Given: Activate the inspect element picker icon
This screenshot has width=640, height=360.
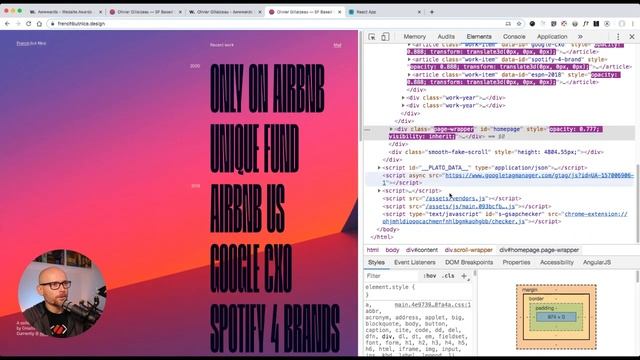Looking at the screenshot, I should [x=371, y=37].
